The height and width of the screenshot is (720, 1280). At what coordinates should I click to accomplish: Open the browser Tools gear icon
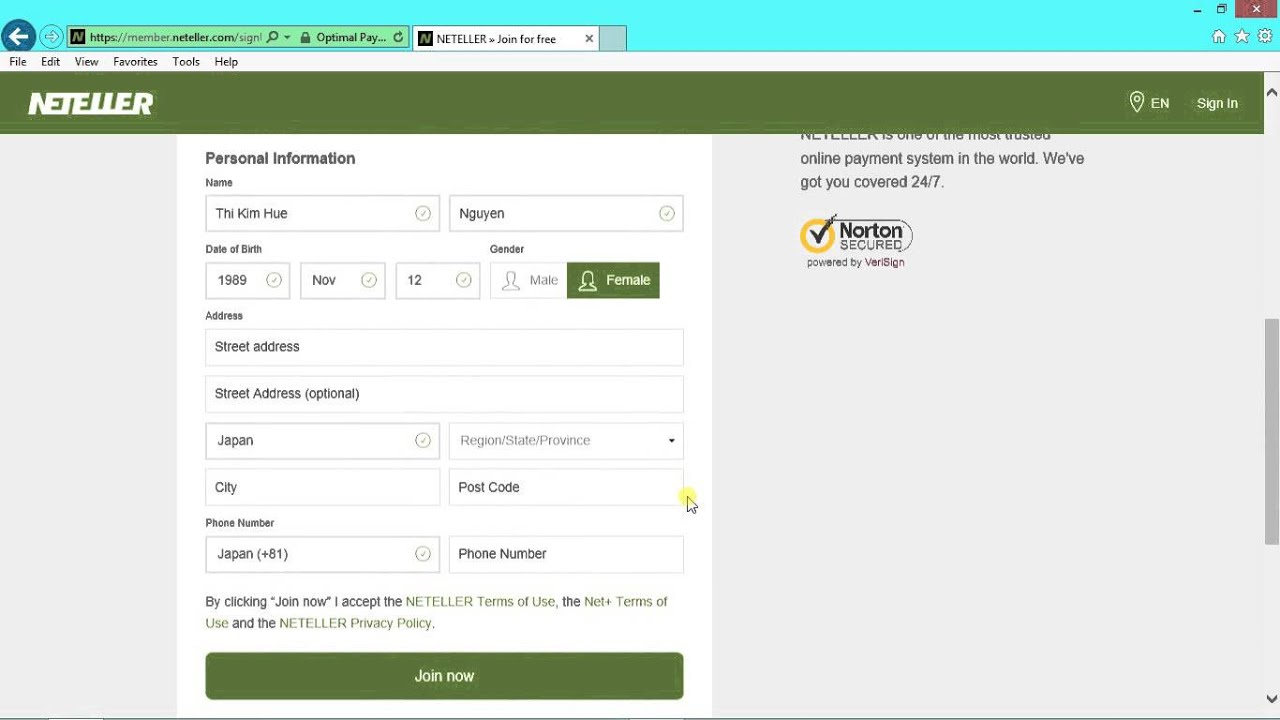click(1265, 37)
